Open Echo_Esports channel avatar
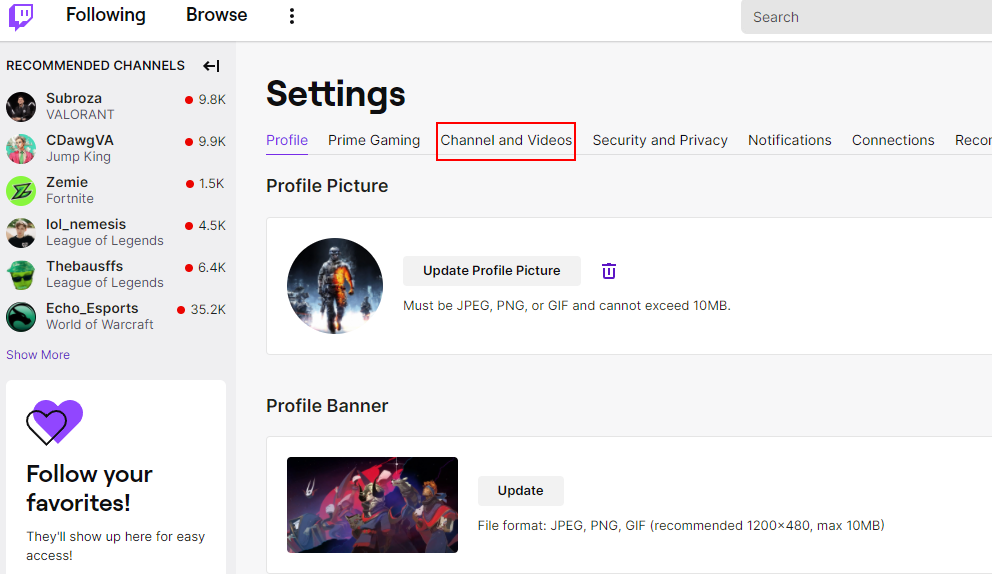This screenshot has width=992, height=574. click(21, 316)
